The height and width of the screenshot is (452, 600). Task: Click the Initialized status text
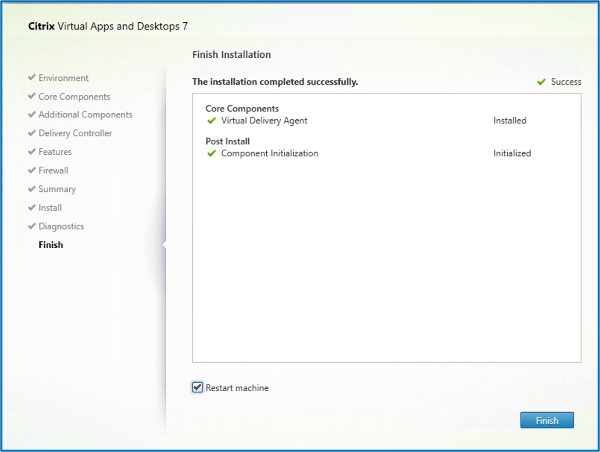512,153
